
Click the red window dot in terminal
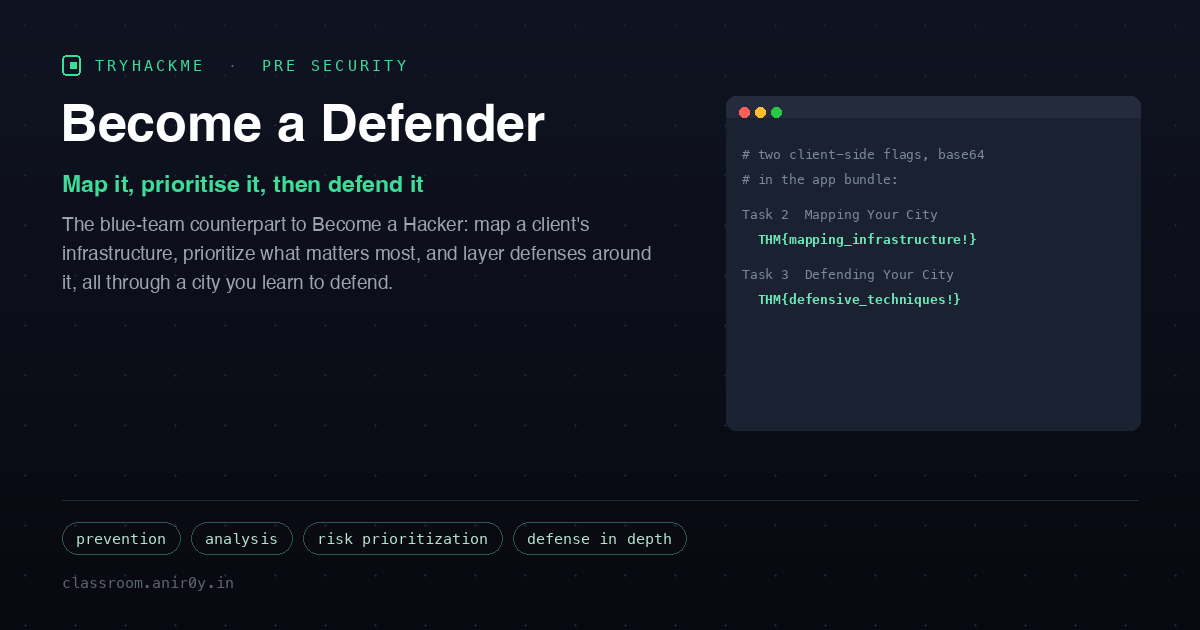pos(744,112)
